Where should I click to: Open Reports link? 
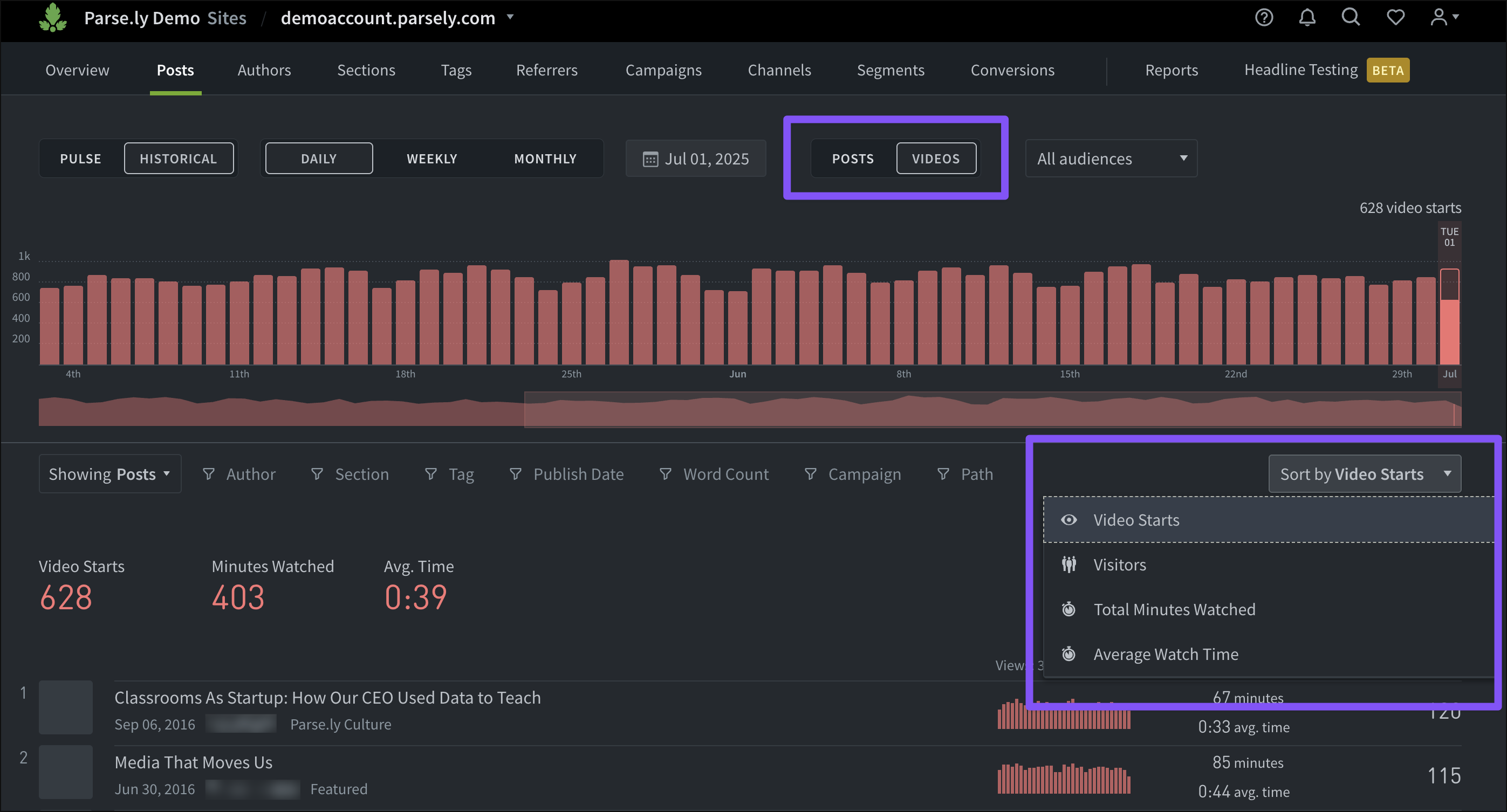(x=1171, y=70)
